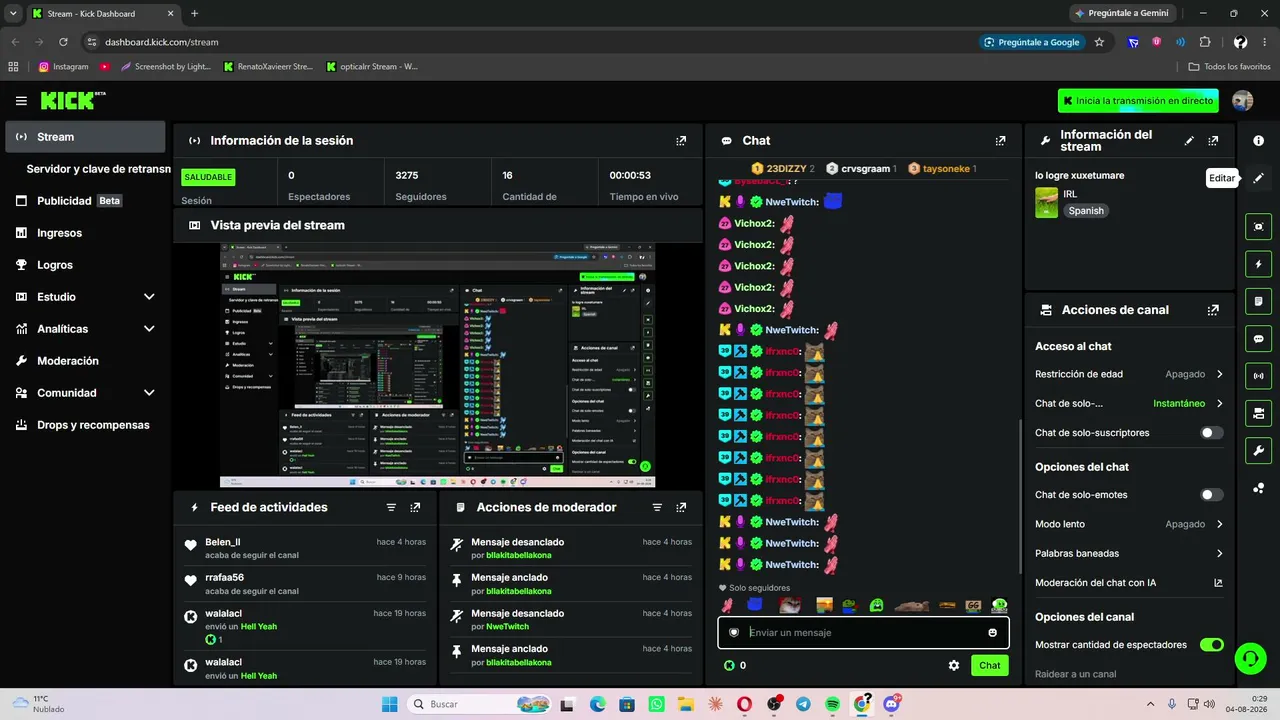
Task: Open the Moderación del chat con IA external link
Action: [x=1218, y=583]
